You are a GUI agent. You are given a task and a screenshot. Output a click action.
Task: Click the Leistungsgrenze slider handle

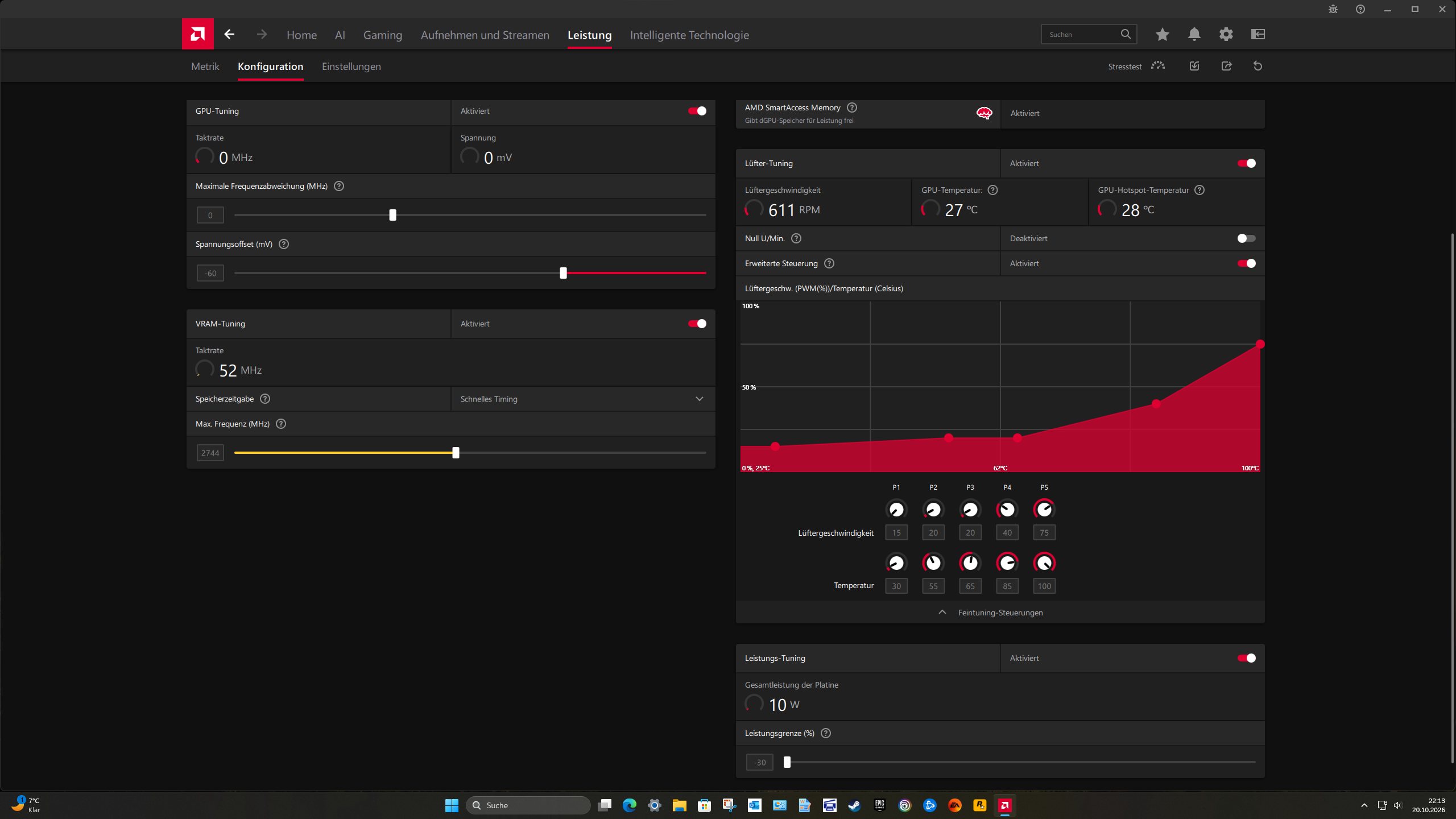pyautogui.click(x=787, y=762)
